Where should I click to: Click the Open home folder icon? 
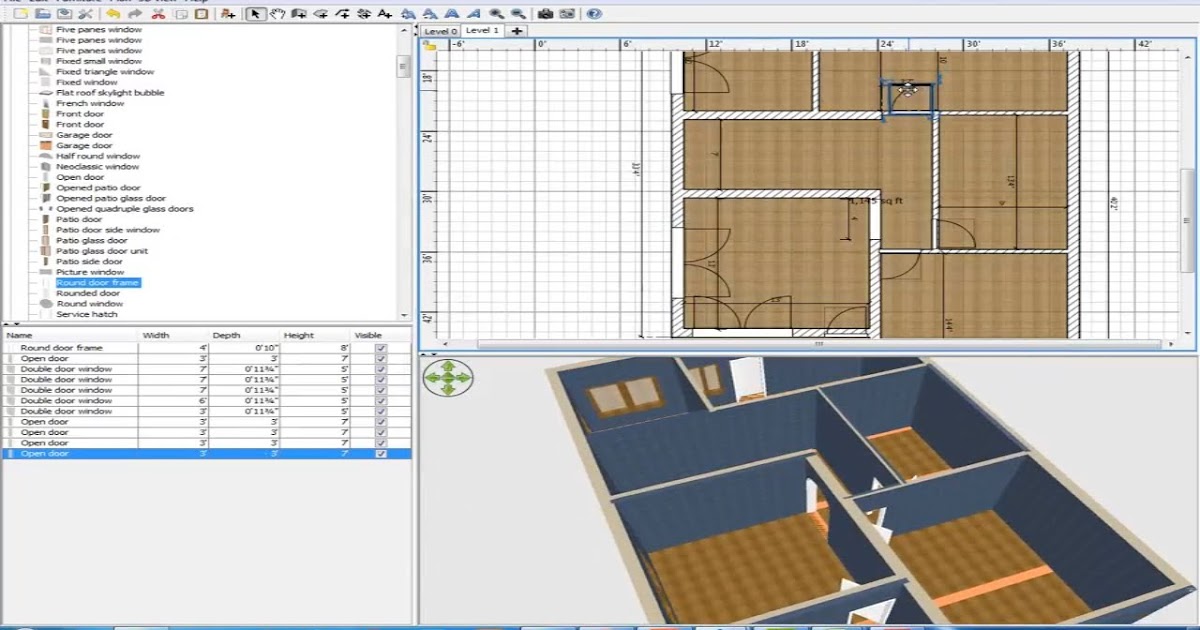pos(42,14)
